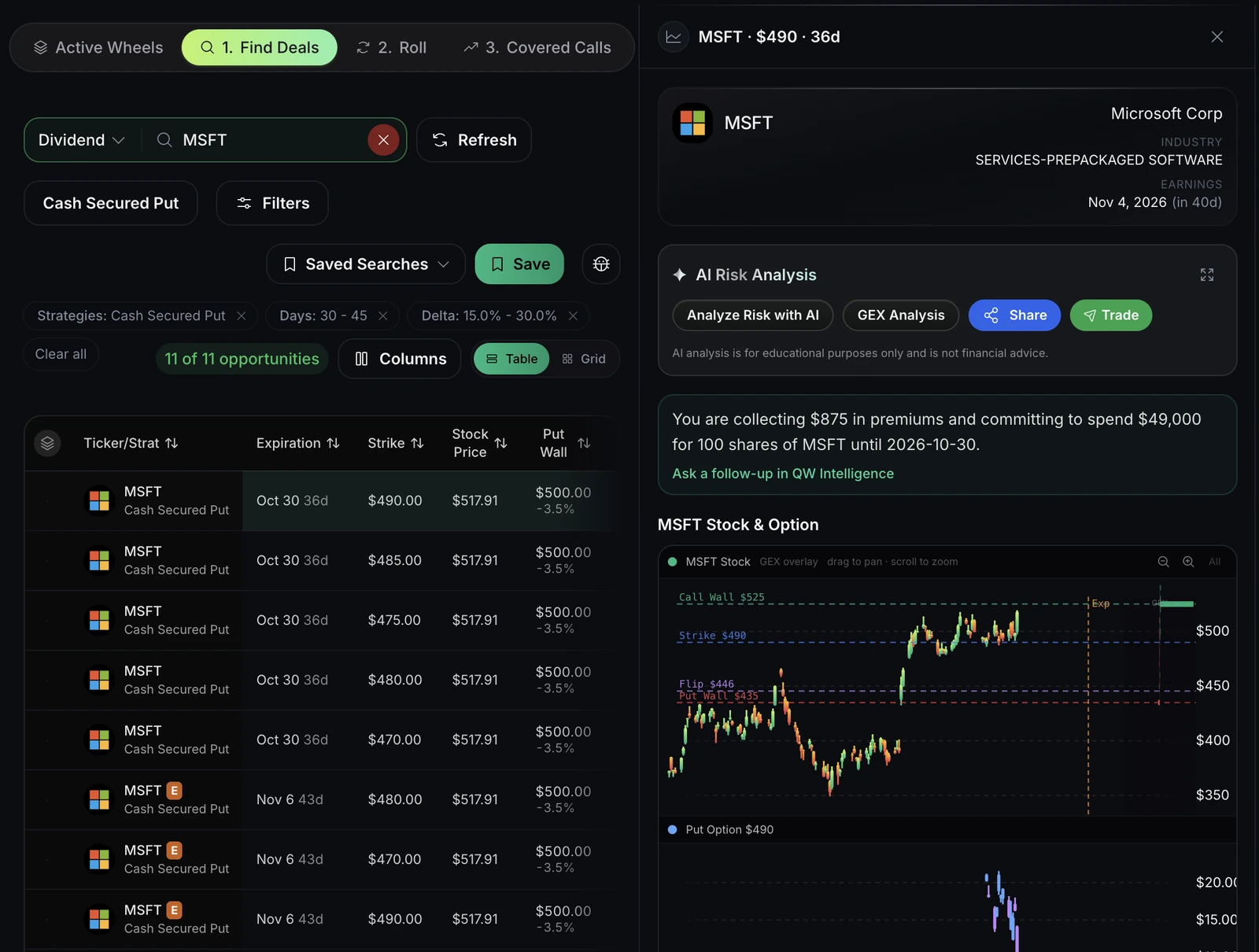This screenshot has width=1259, height=952.
Task: Open the Saved Searches dropdown
Action: click(x=366, y=264)
